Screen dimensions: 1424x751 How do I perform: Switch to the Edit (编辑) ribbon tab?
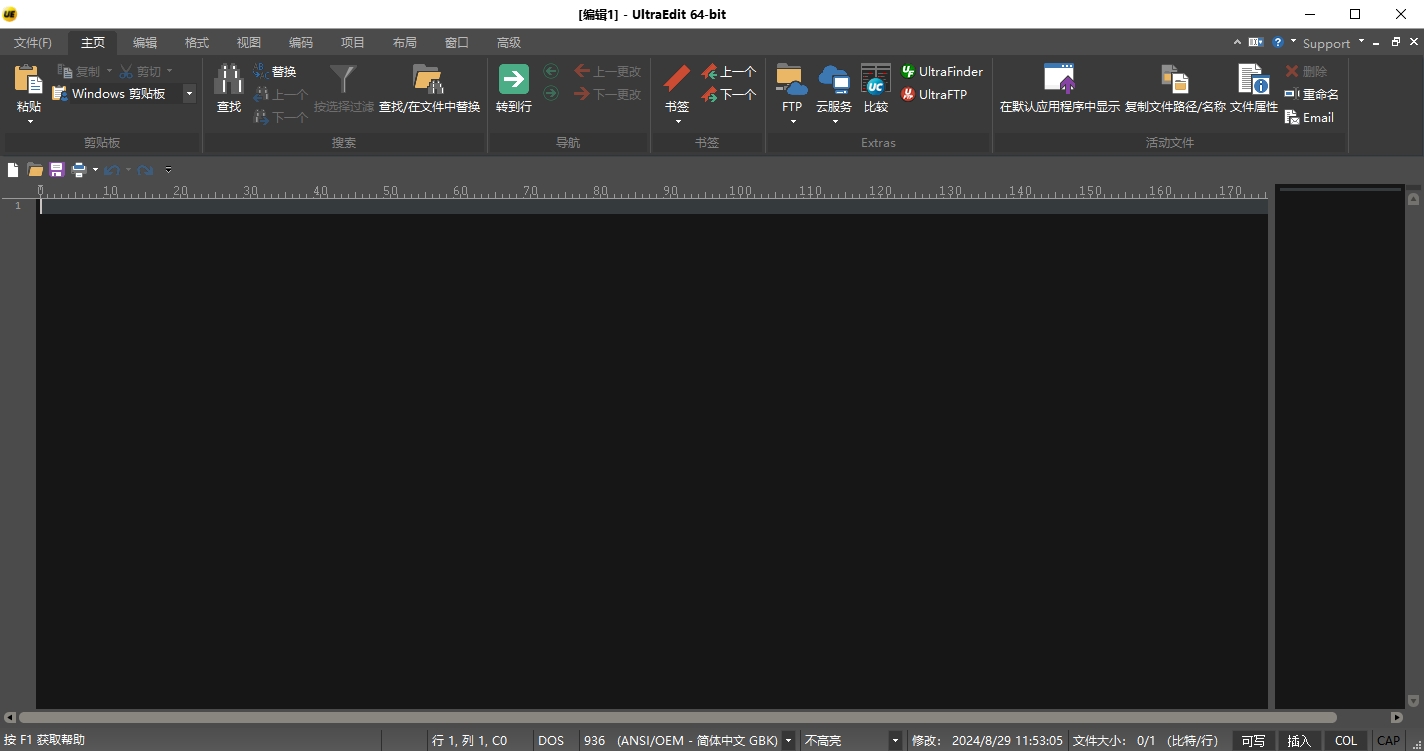[145, 43]
